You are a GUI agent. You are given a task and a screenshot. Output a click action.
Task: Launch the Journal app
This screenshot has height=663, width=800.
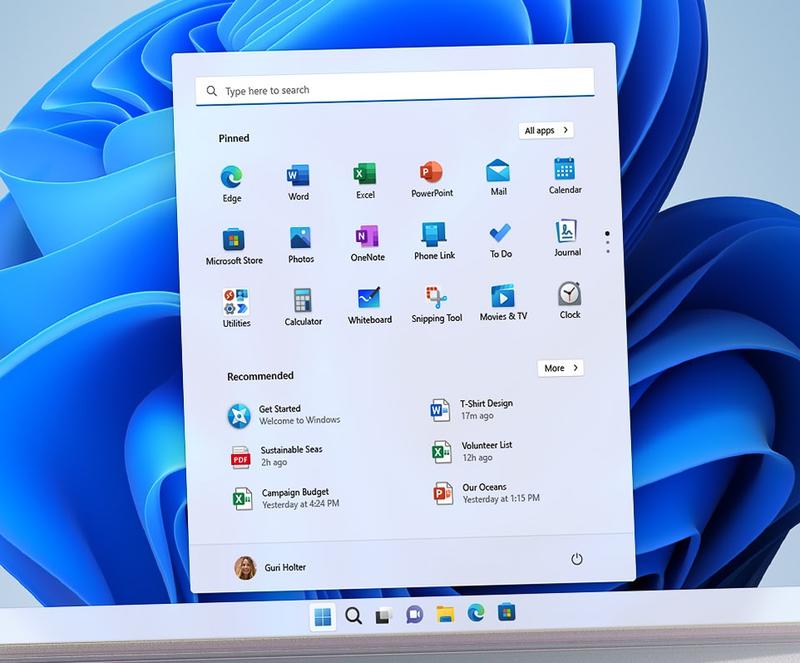coord(567,238)
